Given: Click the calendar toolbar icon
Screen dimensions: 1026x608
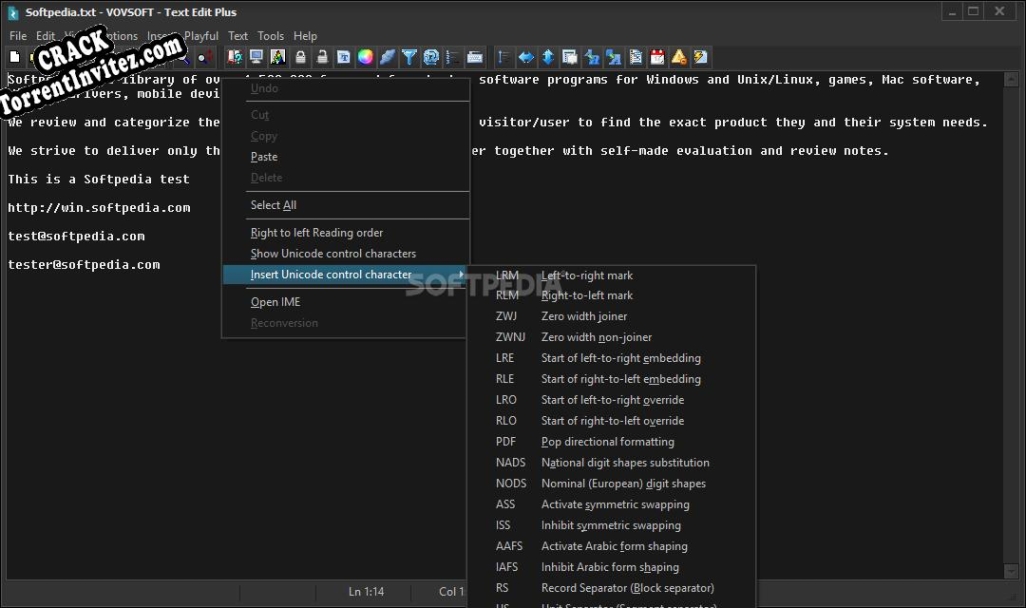Looking at the screenshot, I should tap(657, 57).
